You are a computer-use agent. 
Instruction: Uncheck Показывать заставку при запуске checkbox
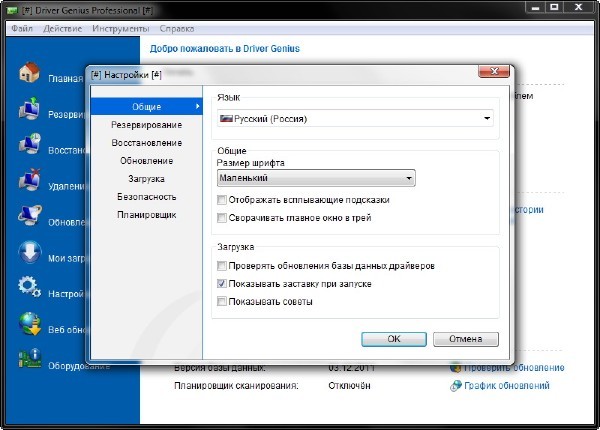click(x=222, y=283)
